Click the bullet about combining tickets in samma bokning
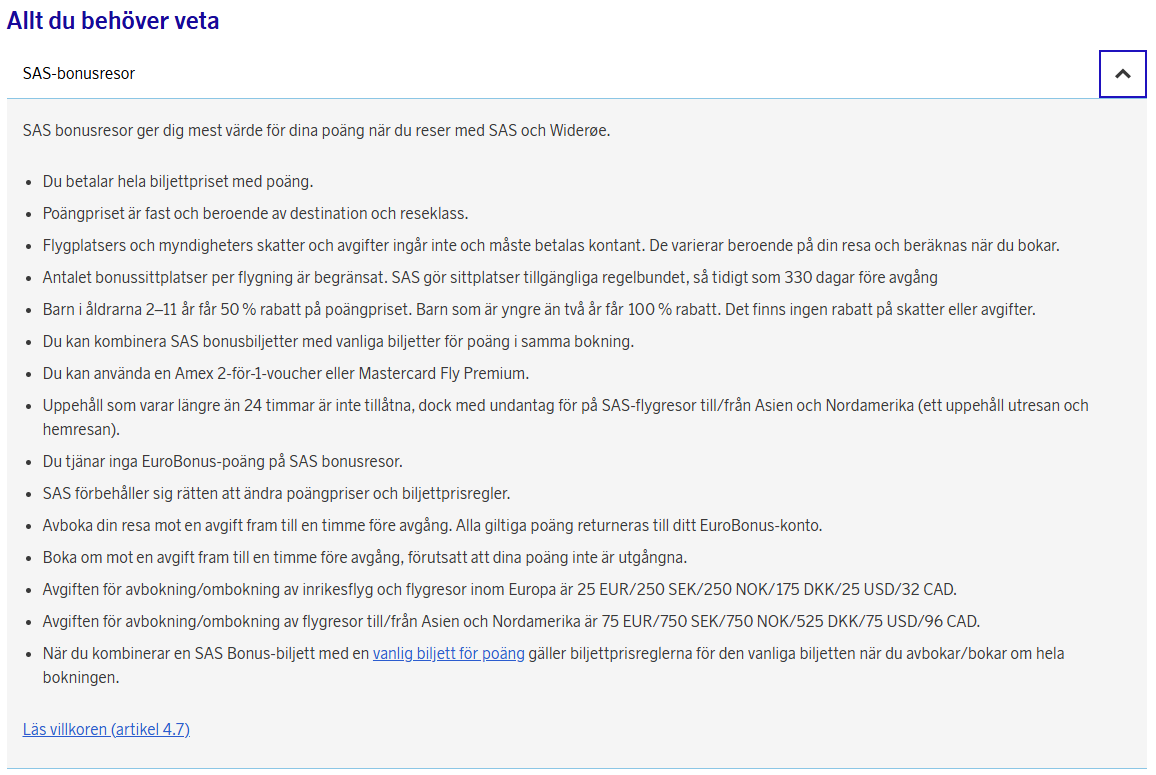This screenshot has width=1156, height=775. 338,342
